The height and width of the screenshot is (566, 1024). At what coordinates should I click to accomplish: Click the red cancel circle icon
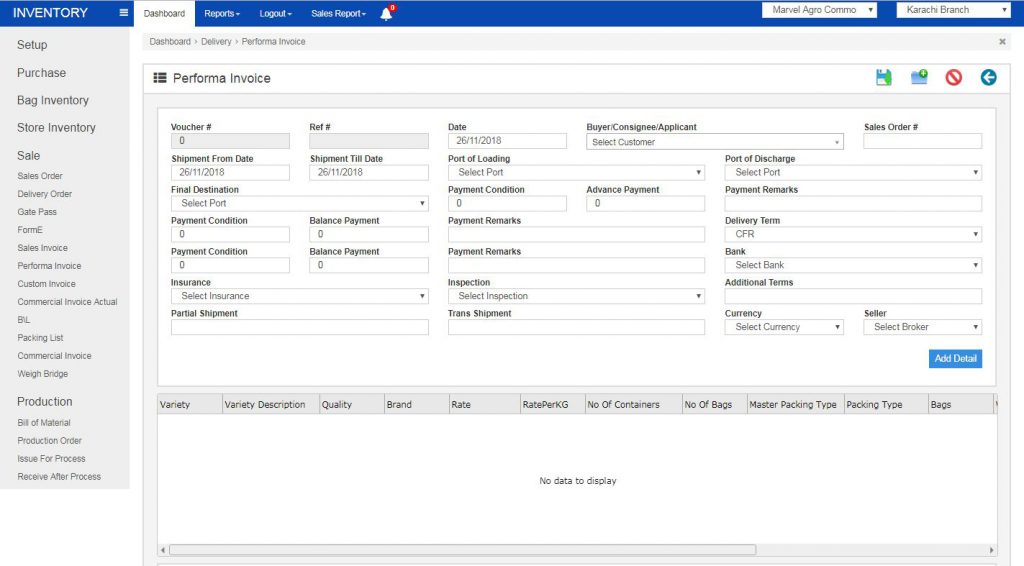953,78
